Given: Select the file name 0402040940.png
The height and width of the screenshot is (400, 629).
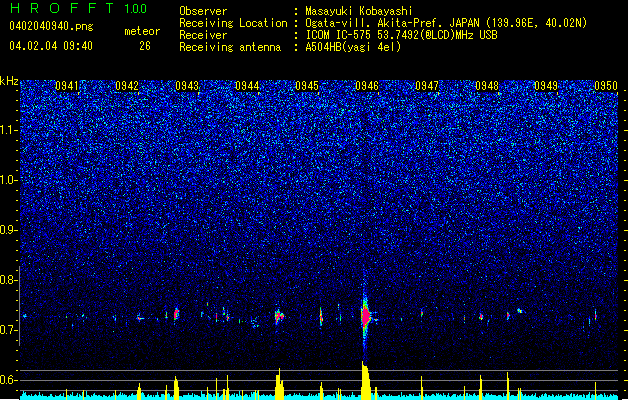Looking at the screenshot, I should click(x=51, y=26).
